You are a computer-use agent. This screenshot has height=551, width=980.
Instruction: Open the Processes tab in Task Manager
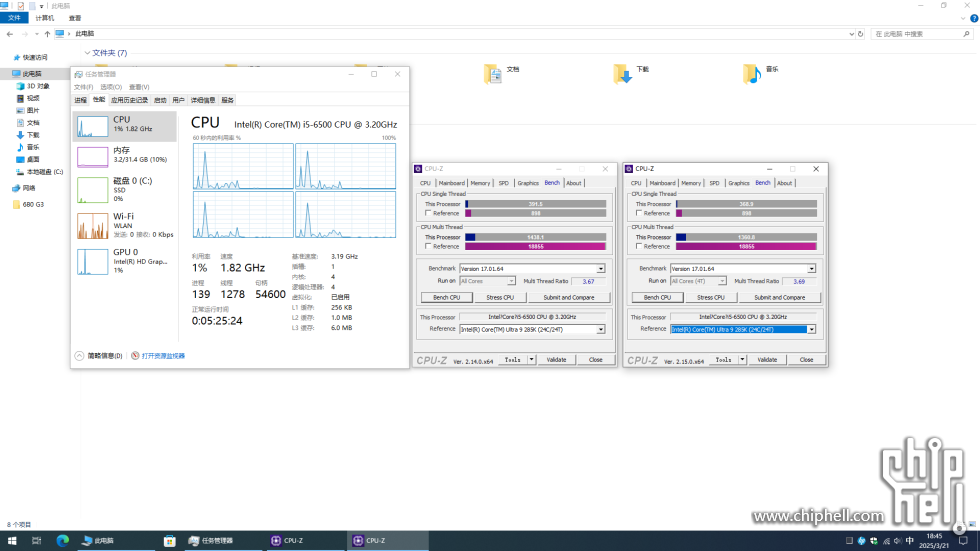81,100
